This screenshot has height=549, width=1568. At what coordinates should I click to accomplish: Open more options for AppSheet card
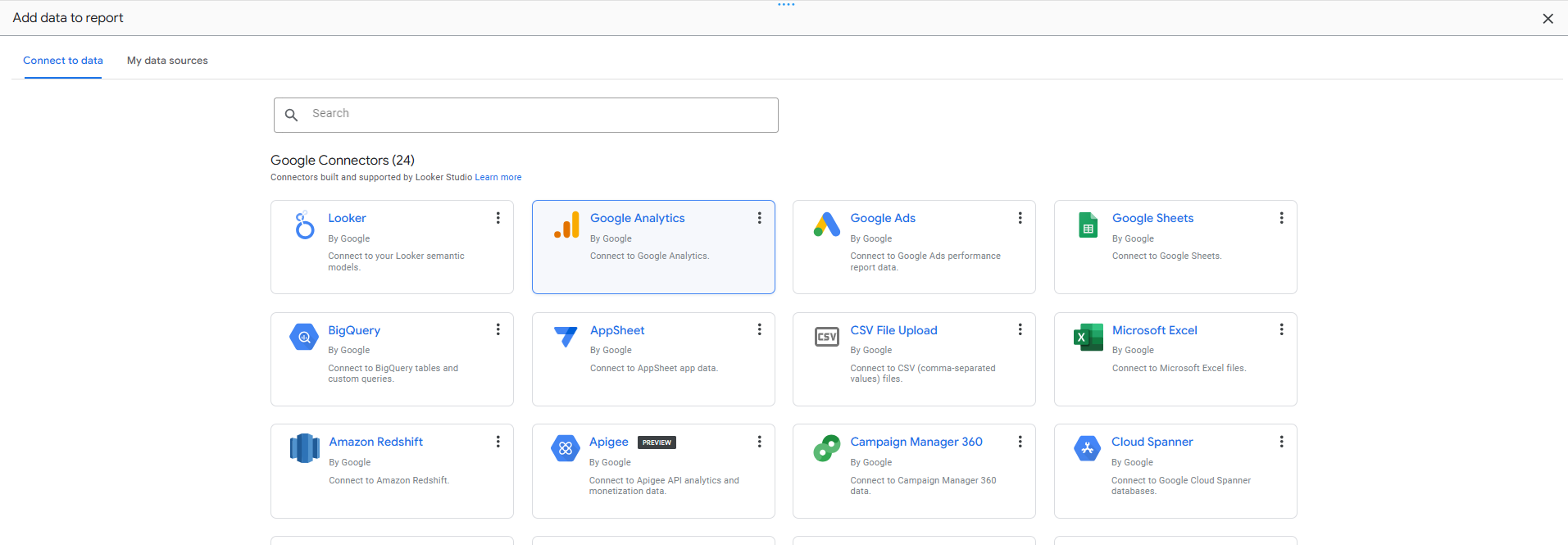pos(759,329)
